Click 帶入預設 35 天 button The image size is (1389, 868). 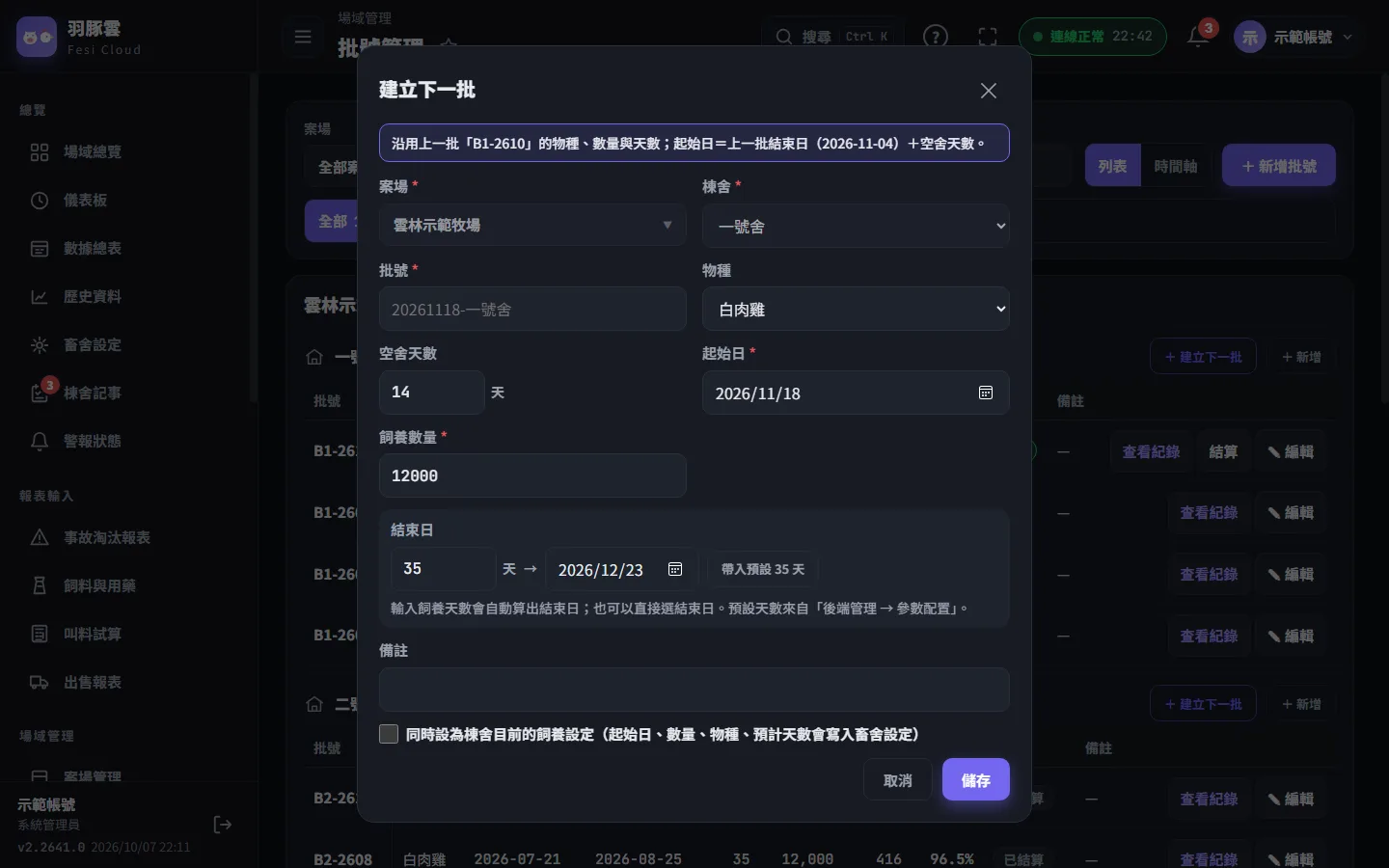[763, 569]
